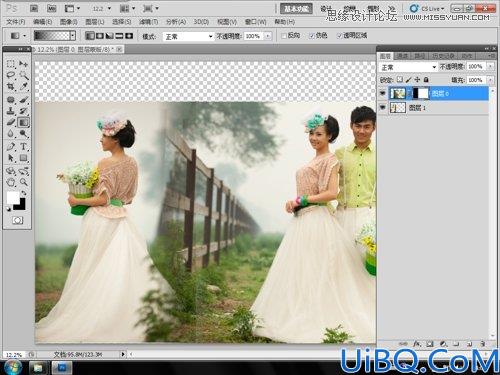Viewport: 500px width, 375px height.
Task: Select the Clone Stamp tool
Action: (x=11, y=111)
